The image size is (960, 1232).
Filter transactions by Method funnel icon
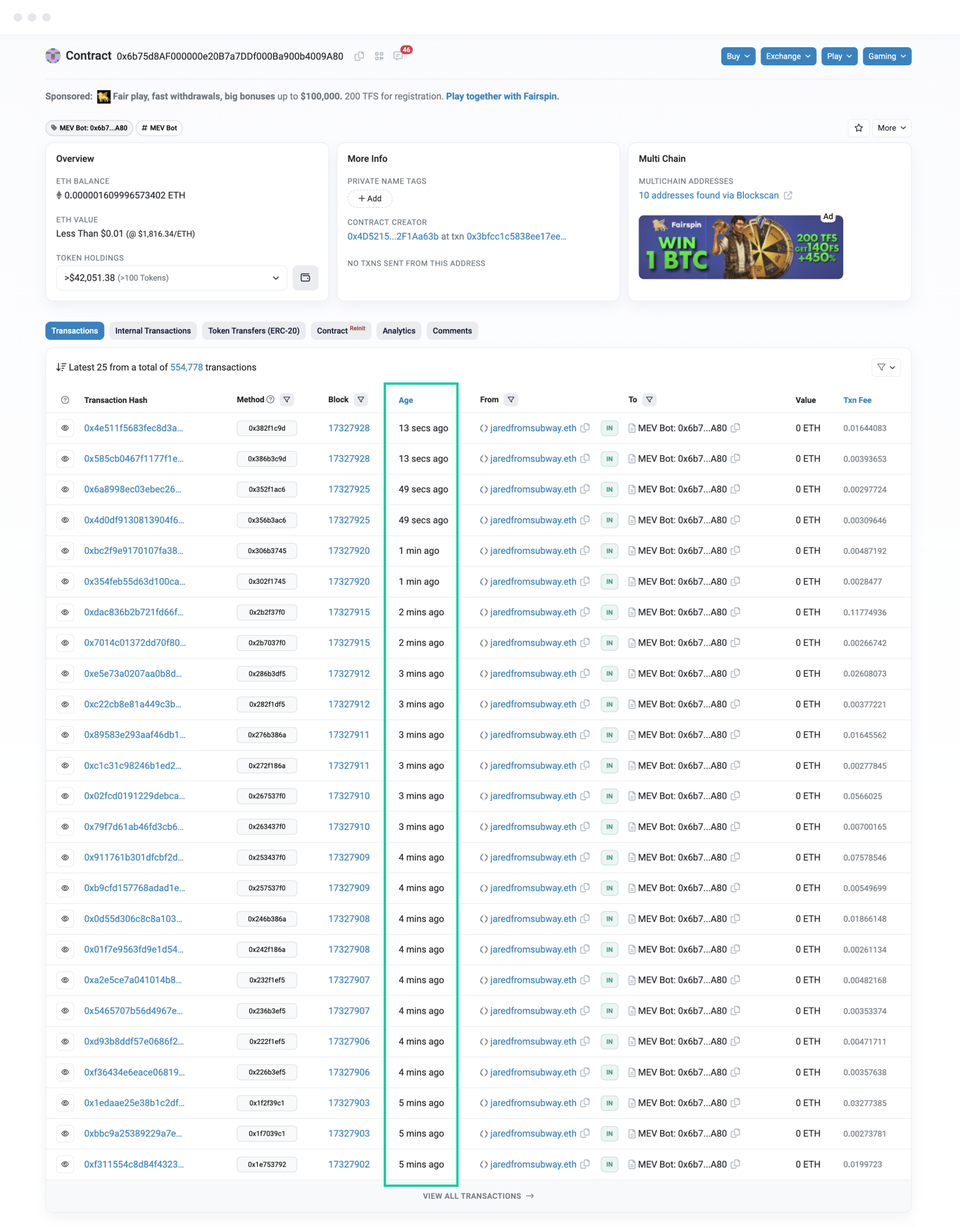point(287,400)
